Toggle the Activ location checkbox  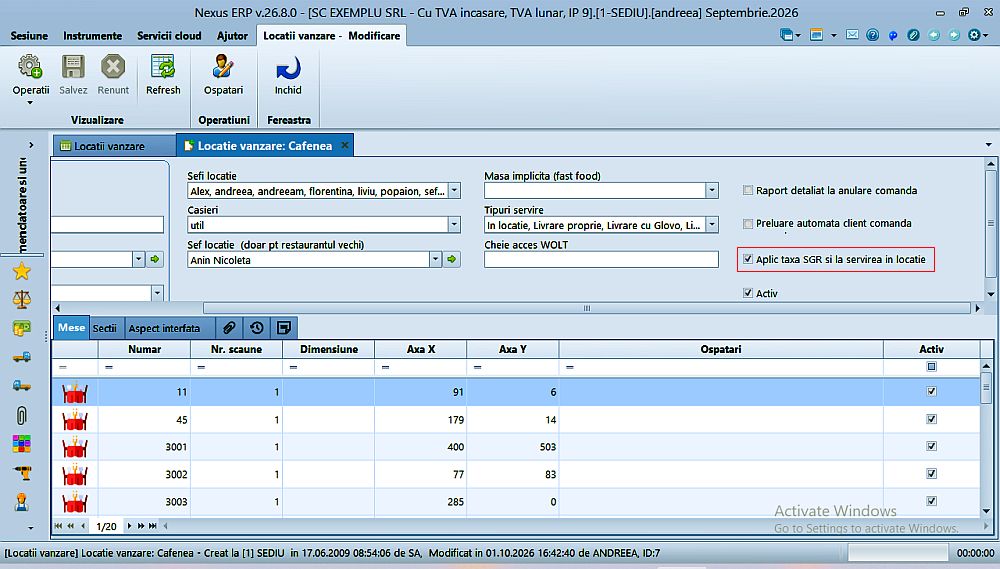tap(748, 293)
